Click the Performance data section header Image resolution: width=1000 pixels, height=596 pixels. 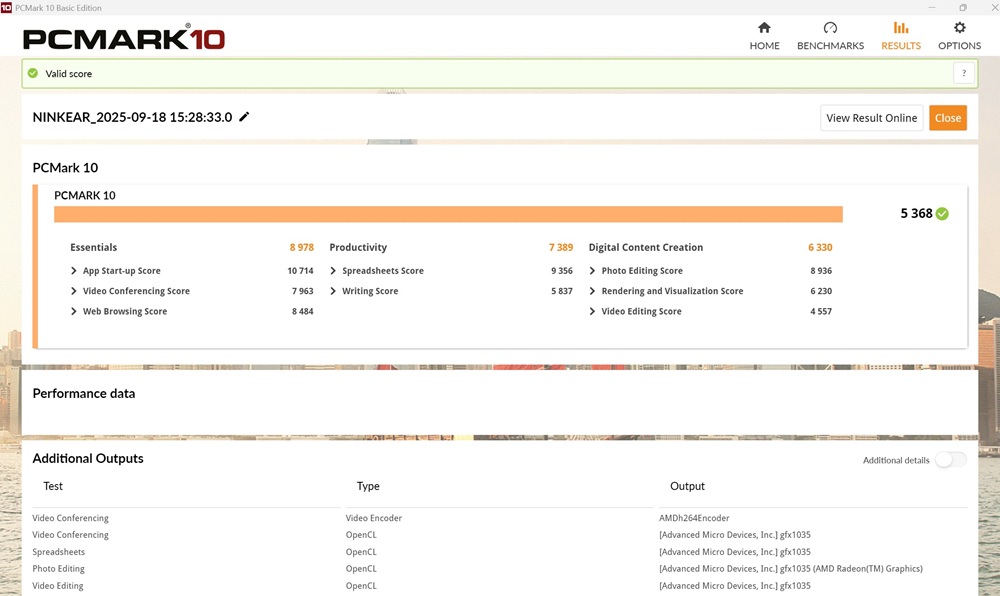84,394
